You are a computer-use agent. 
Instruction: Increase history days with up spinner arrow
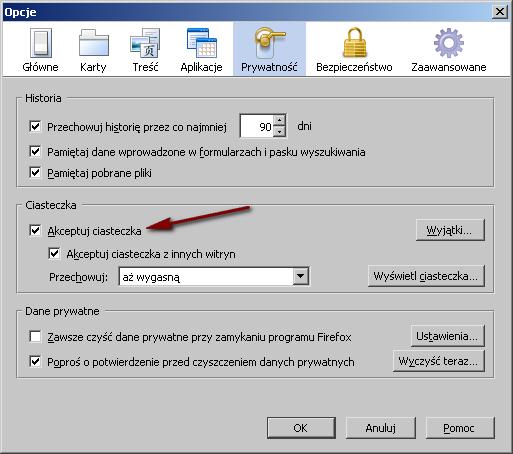(x=280, y=120)
